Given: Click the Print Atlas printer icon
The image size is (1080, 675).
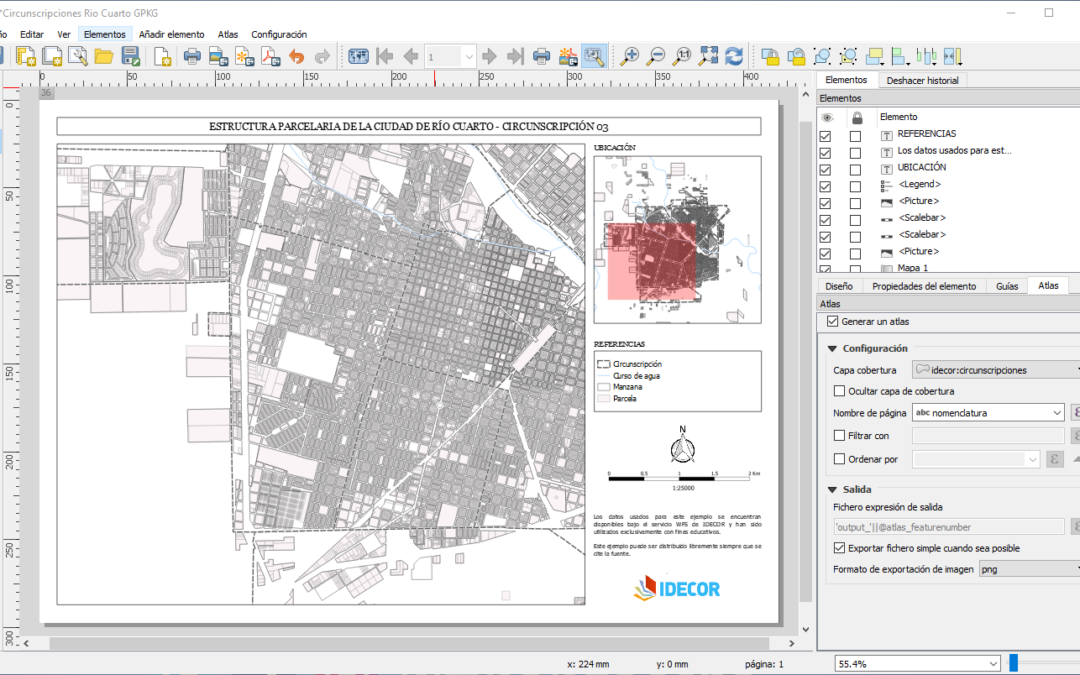Looking at the screenshot, I should 542,56.
